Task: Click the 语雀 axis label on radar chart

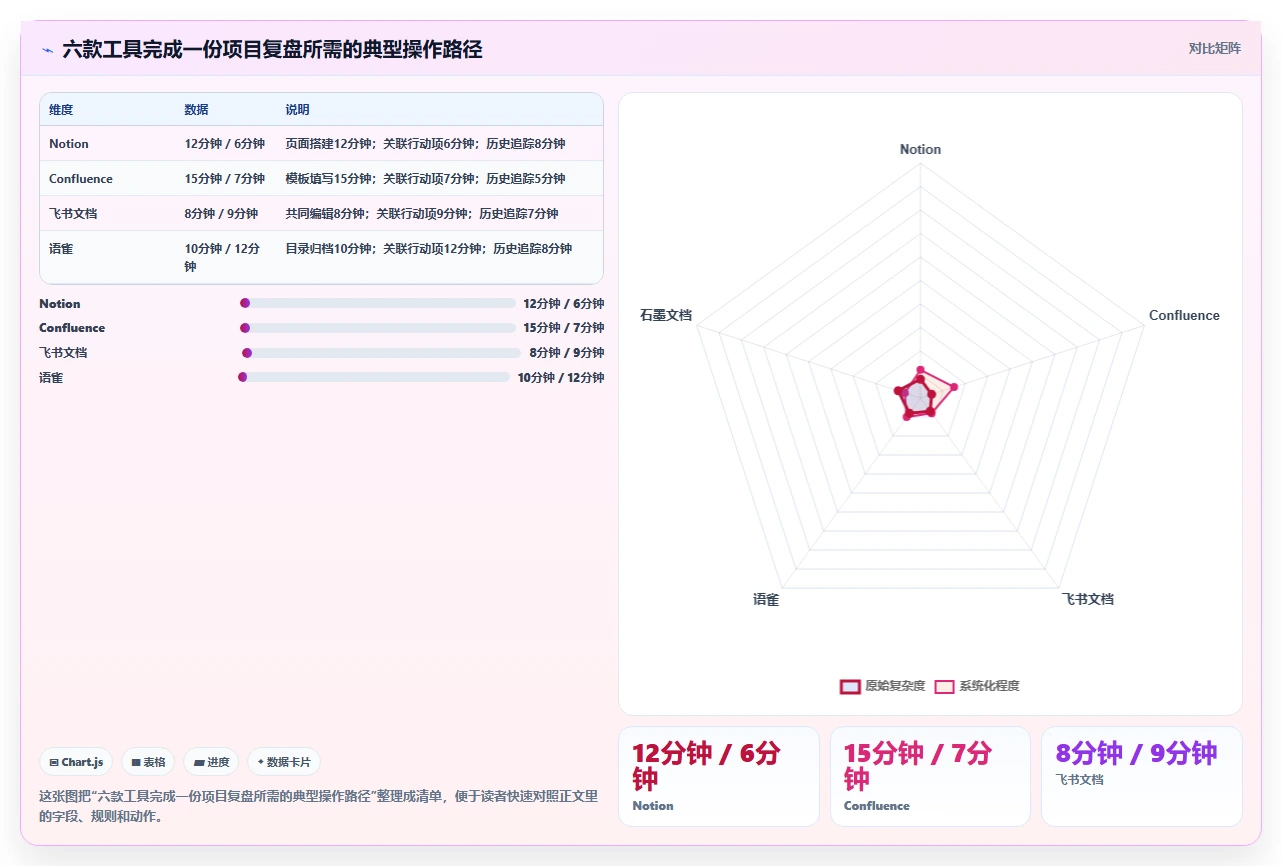Action: click(766, 600)
